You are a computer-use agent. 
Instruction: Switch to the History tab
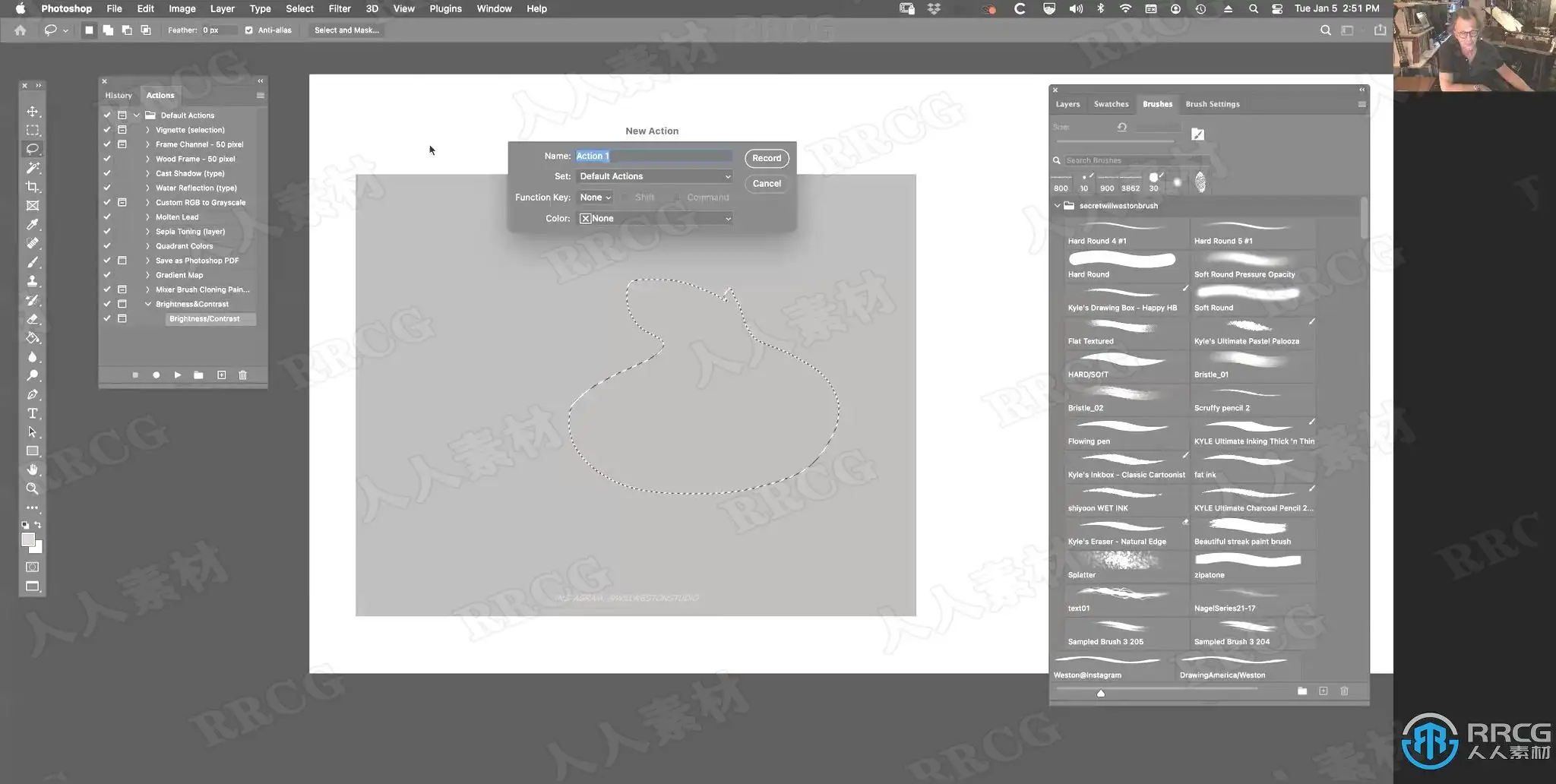(119, 96)
